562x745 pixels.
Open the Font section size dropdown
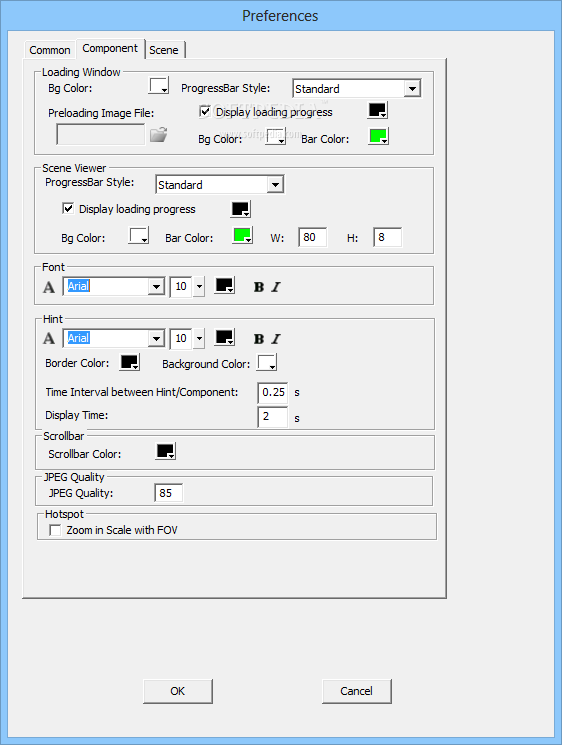click(x=200, y=287)
